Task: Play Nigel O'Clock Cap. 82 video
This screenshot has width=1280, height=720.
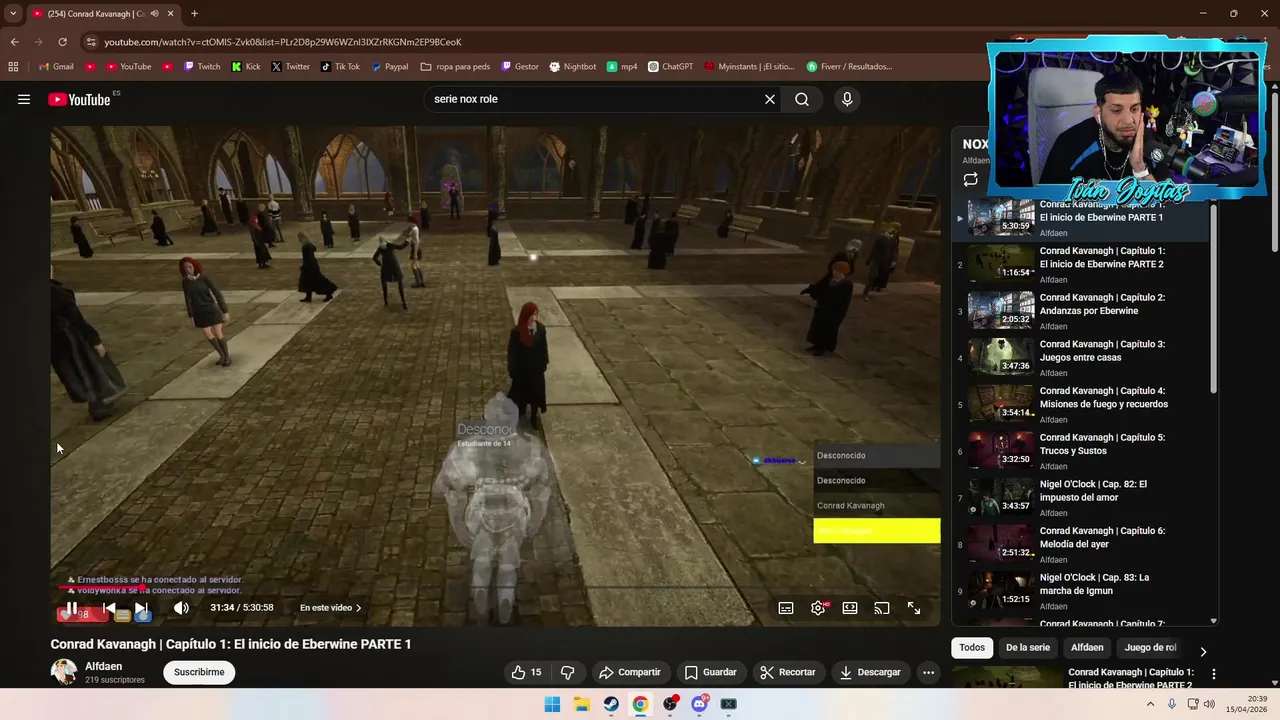Action: pos(1080,498)
